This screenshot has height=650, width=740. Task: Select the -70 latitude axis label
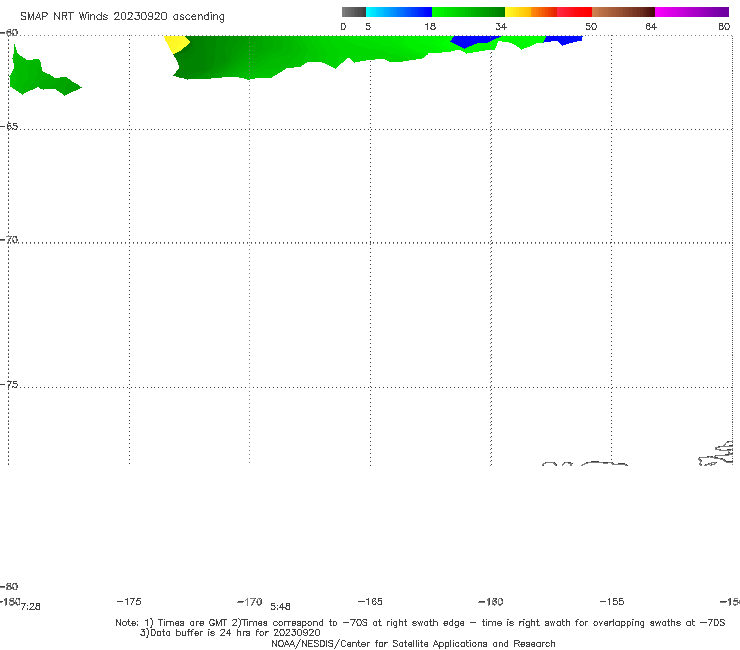coord(9,240)
